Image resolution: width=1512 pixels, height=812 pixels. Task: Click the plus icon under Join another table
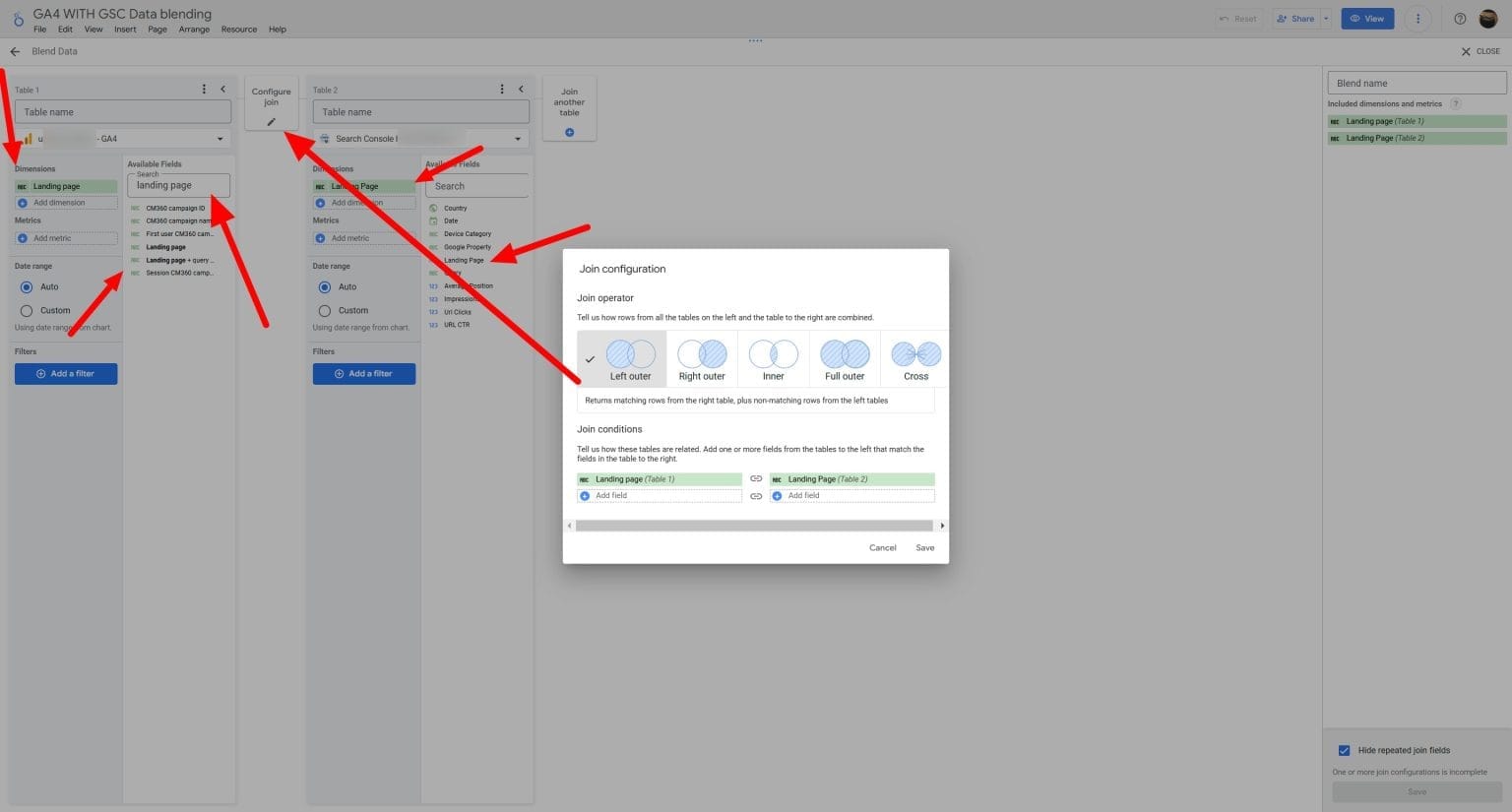(x=569, y=129)
